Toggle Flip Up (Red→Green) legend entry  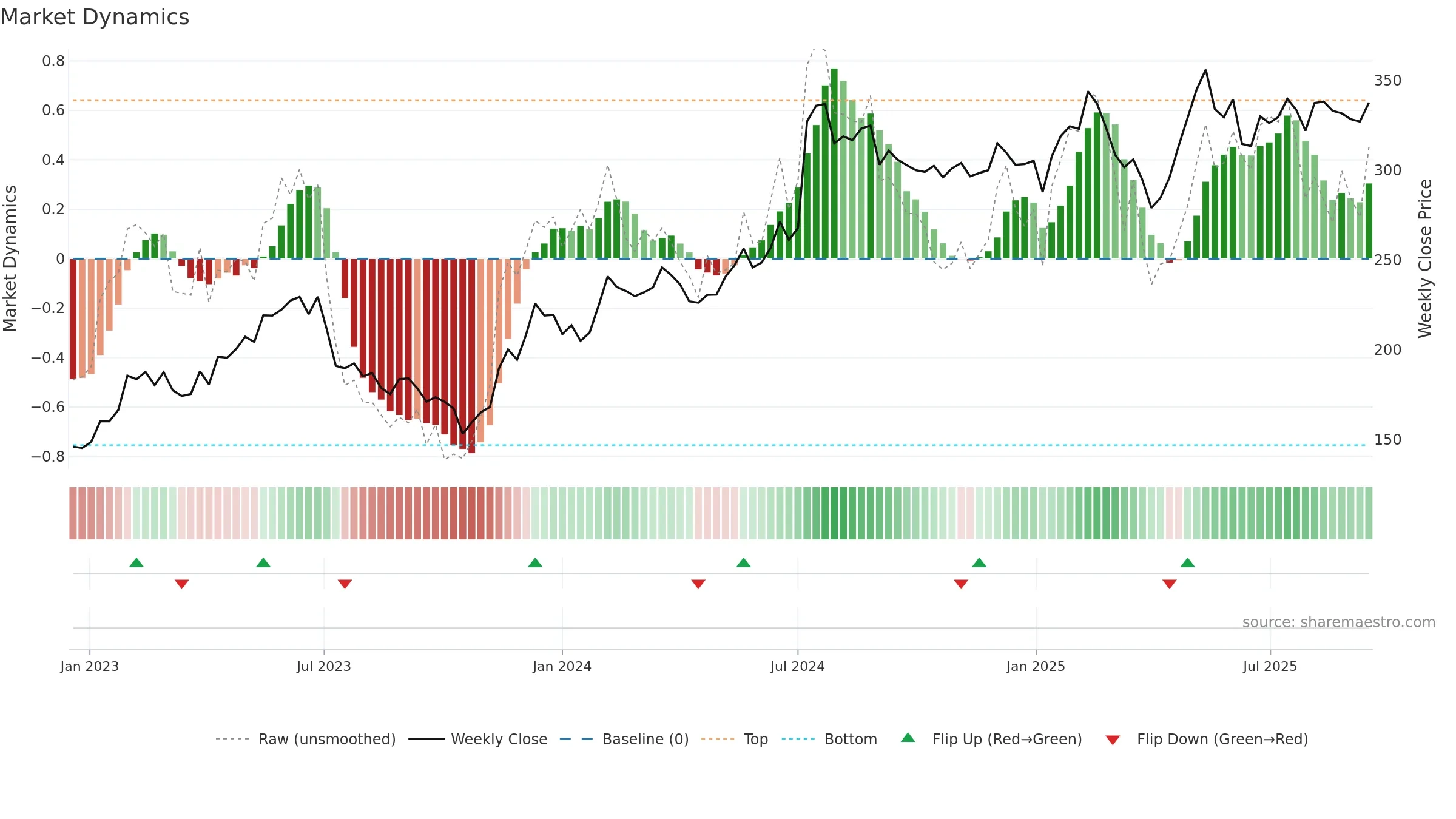(x=991, y=739)
